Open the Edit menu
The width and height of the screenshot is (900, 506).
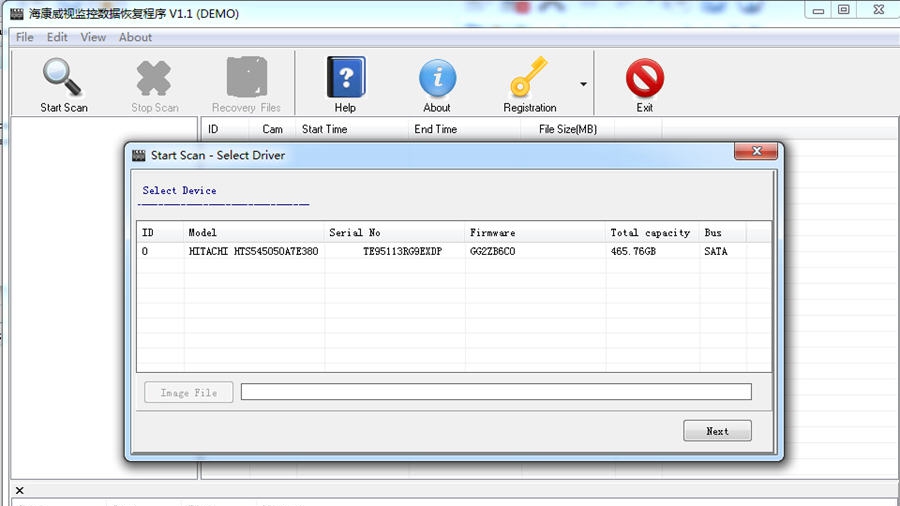point(57,37)
